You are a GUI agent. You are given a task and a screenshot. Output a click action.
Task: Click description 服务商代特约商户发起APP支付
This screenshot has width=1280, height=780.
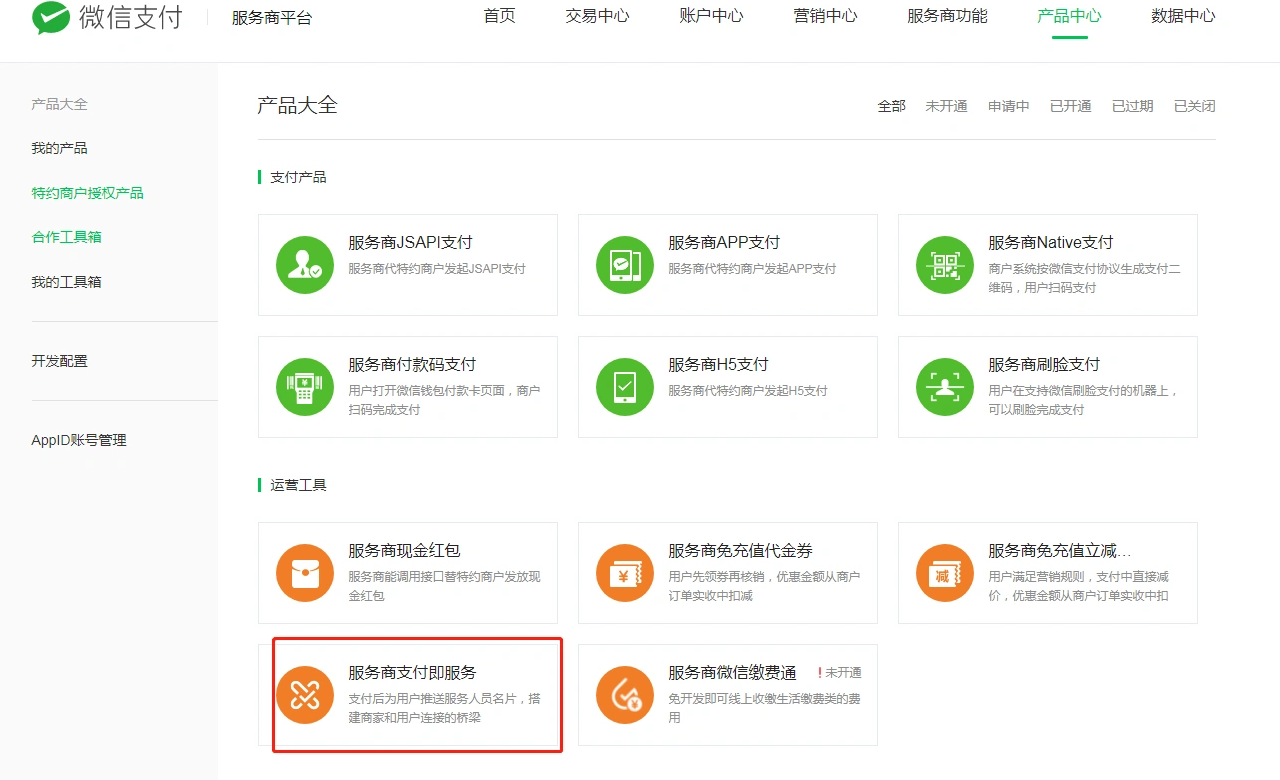[x=752, y=268]
